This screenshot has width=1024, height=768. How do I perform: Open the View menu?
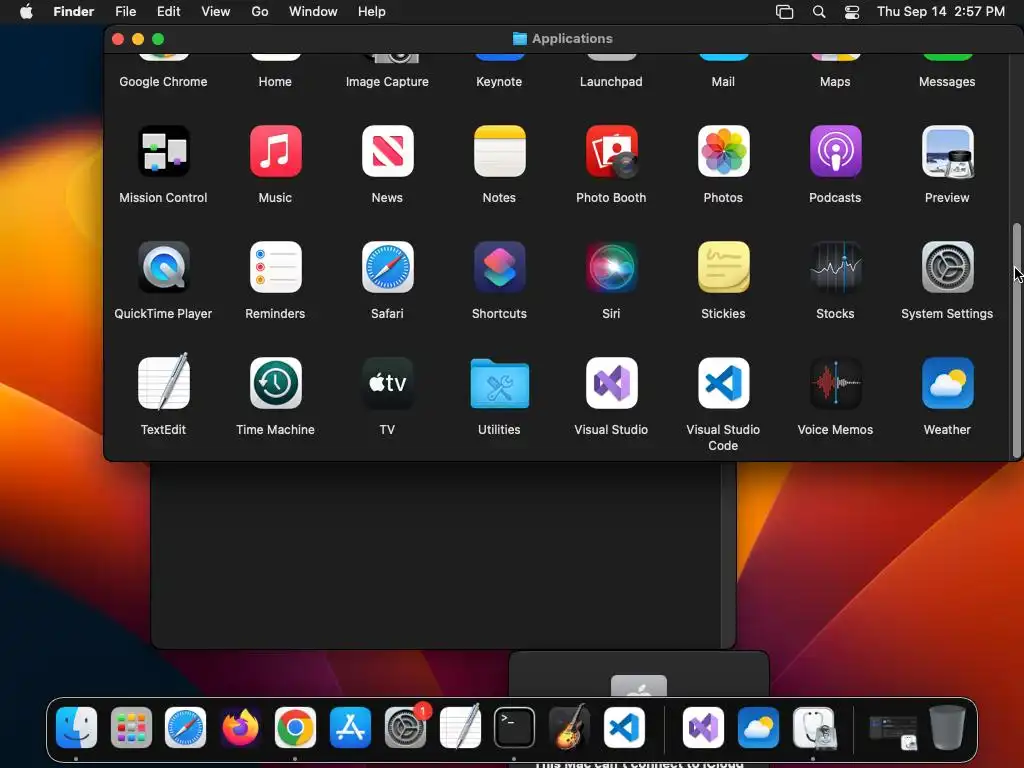[x=216, y=12]
